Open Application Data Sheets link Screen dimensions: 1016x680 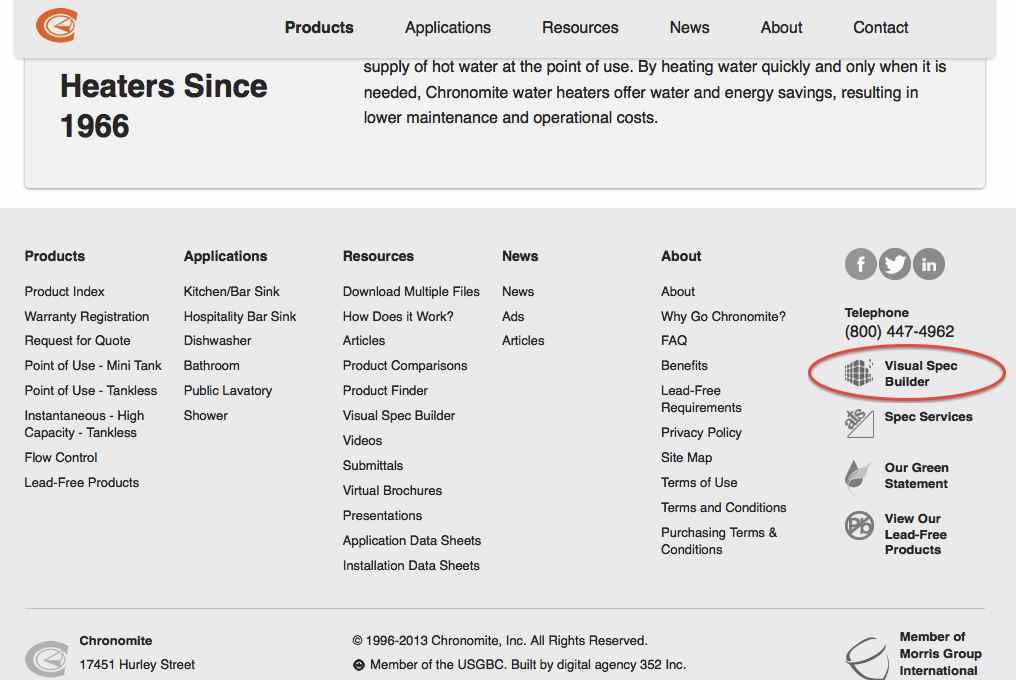[411, 541]
